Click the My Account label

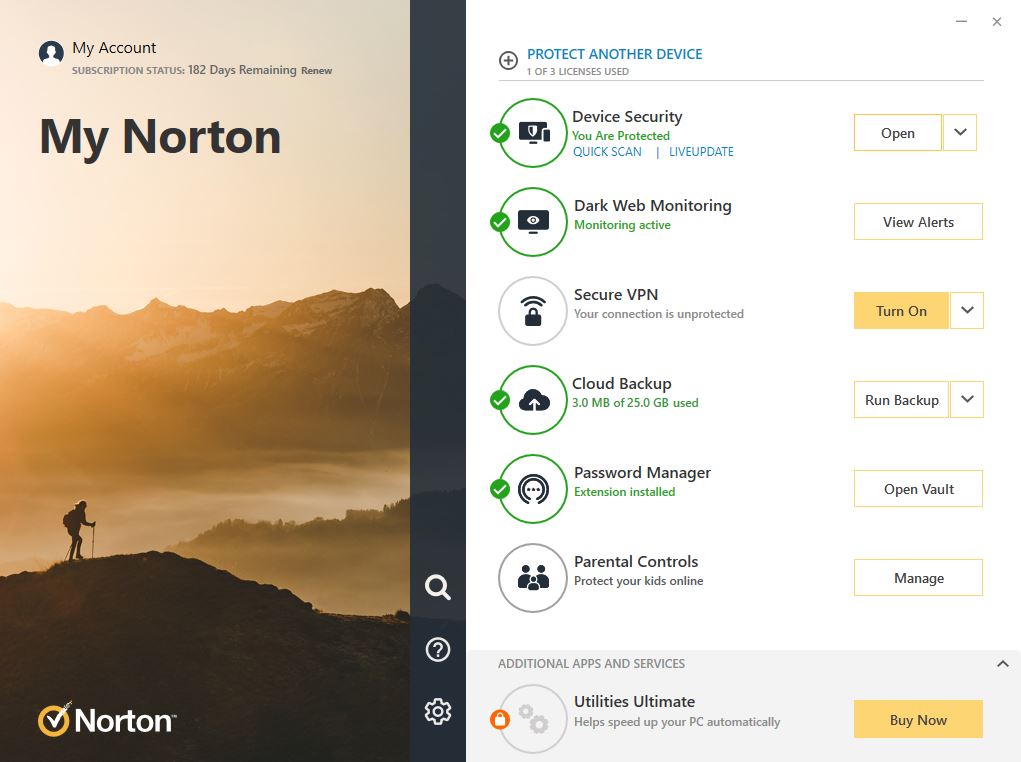(x=114, y=48)
